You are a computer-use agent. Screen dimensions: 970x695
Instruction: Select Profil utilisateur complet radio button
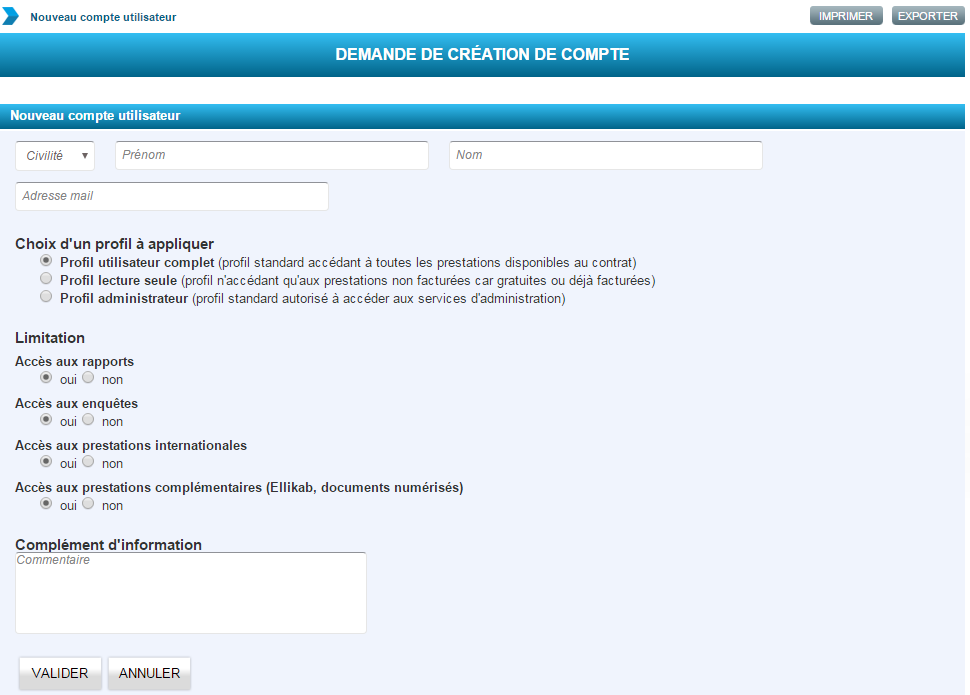(x=46, y=261)
